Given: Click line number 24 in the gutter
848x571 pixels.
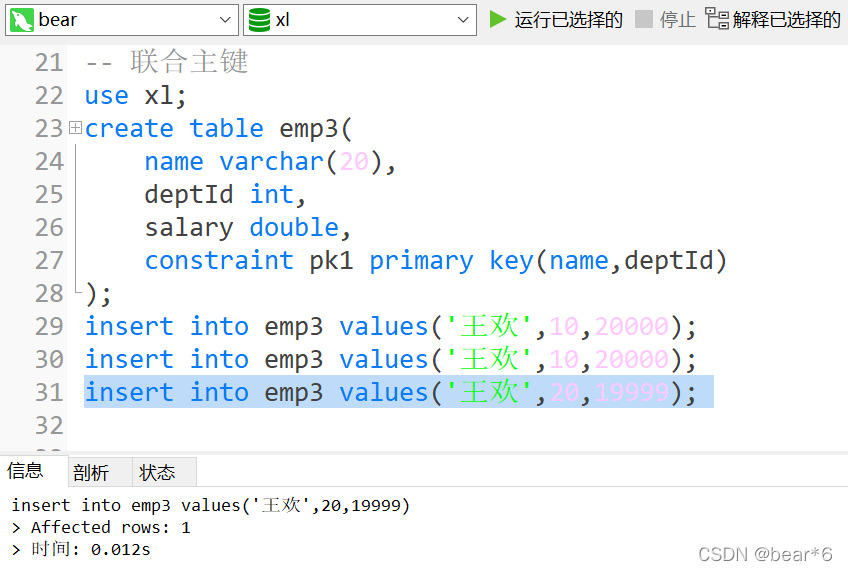Looking at the screenshot, I should (49, 162).
